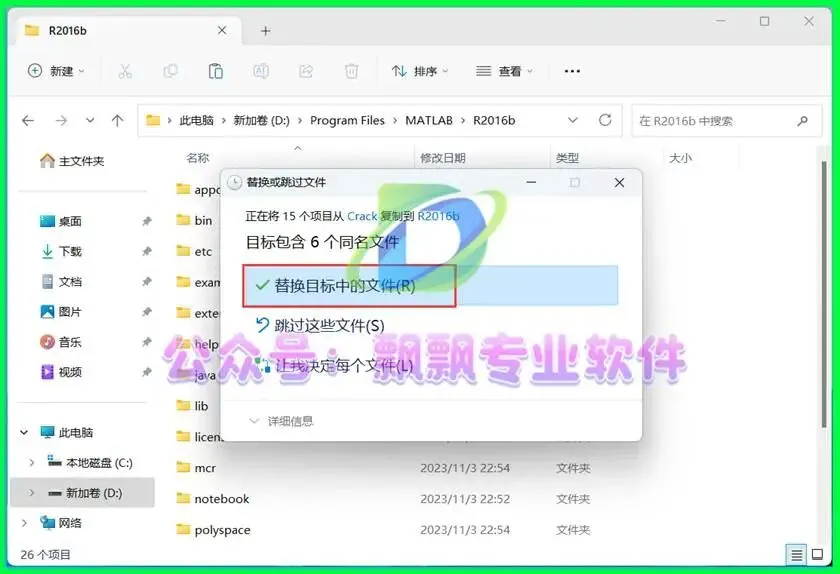Collapse the 此电脑 tree node
Screen dimensions: 840x574
point(24,432)
